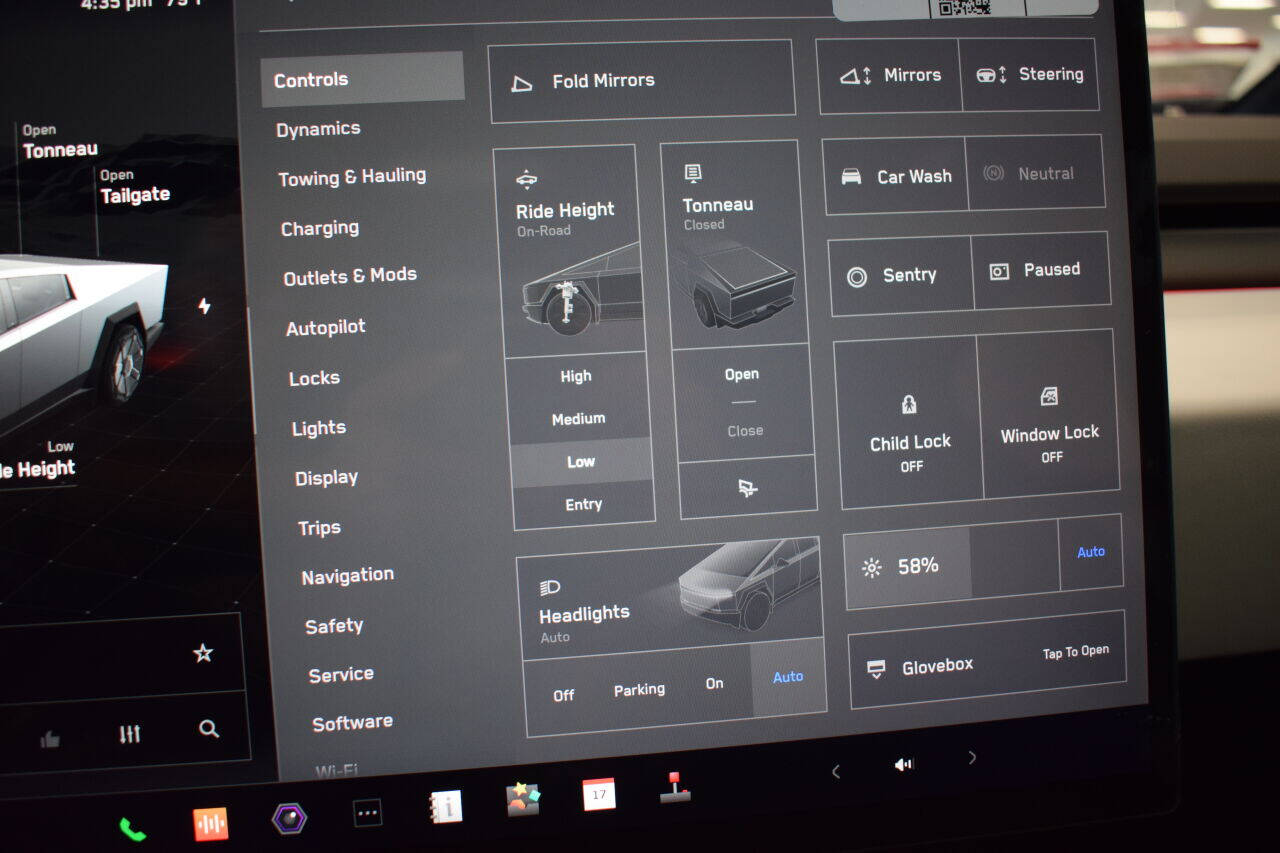Screen dimensions: 1280x853
Task: Open the Controls menu section
Action: 362,79
